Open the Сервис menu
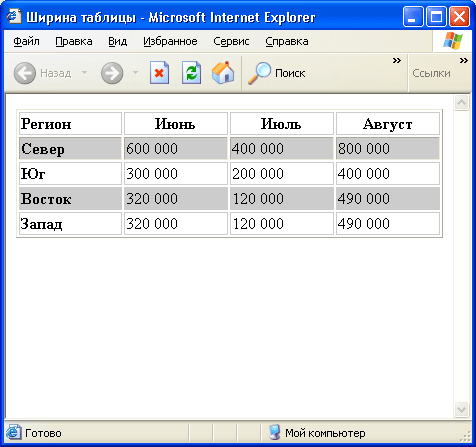Viewport: 476px width, 447px height. pos(231,41)
